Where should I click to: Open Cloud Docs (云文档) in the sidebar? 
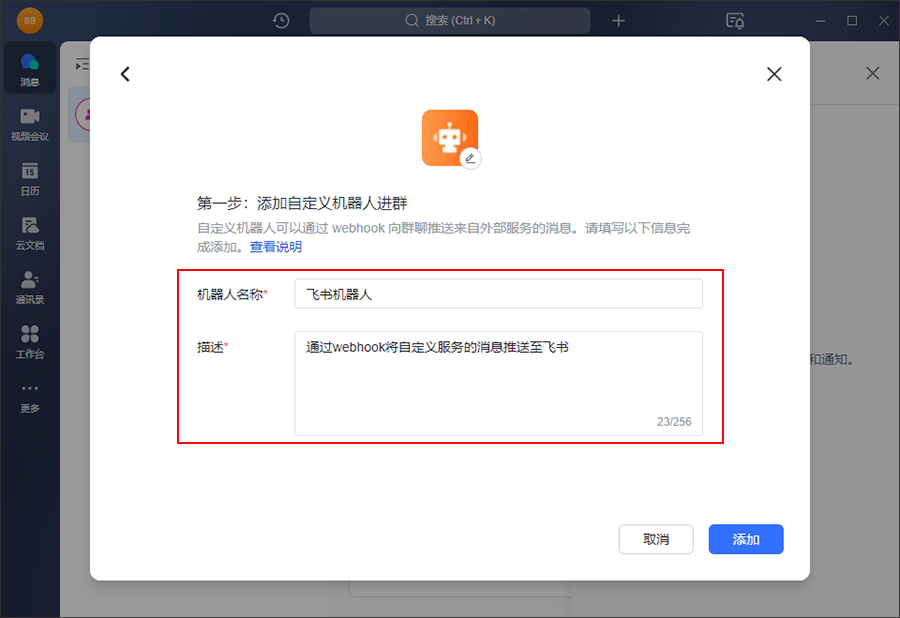tap(30, 233)
